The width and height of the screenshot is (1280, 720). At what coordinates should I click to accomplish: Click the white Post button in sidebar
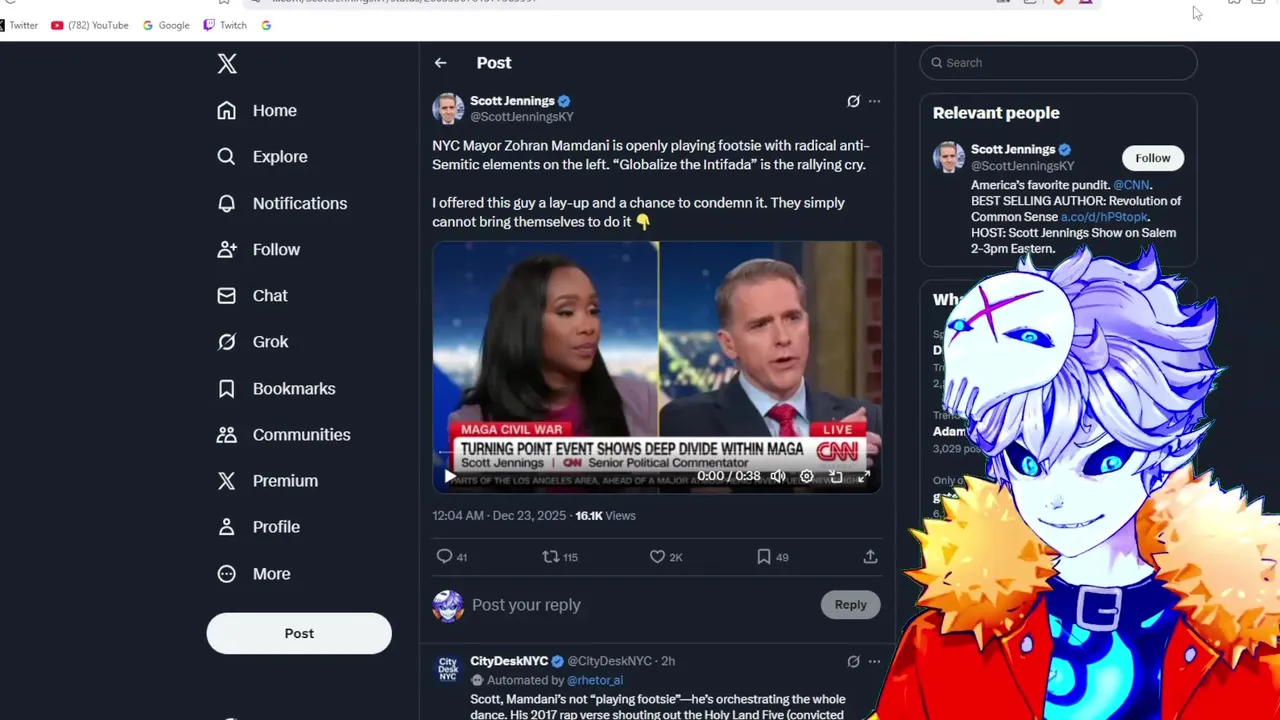pos(299,633)
